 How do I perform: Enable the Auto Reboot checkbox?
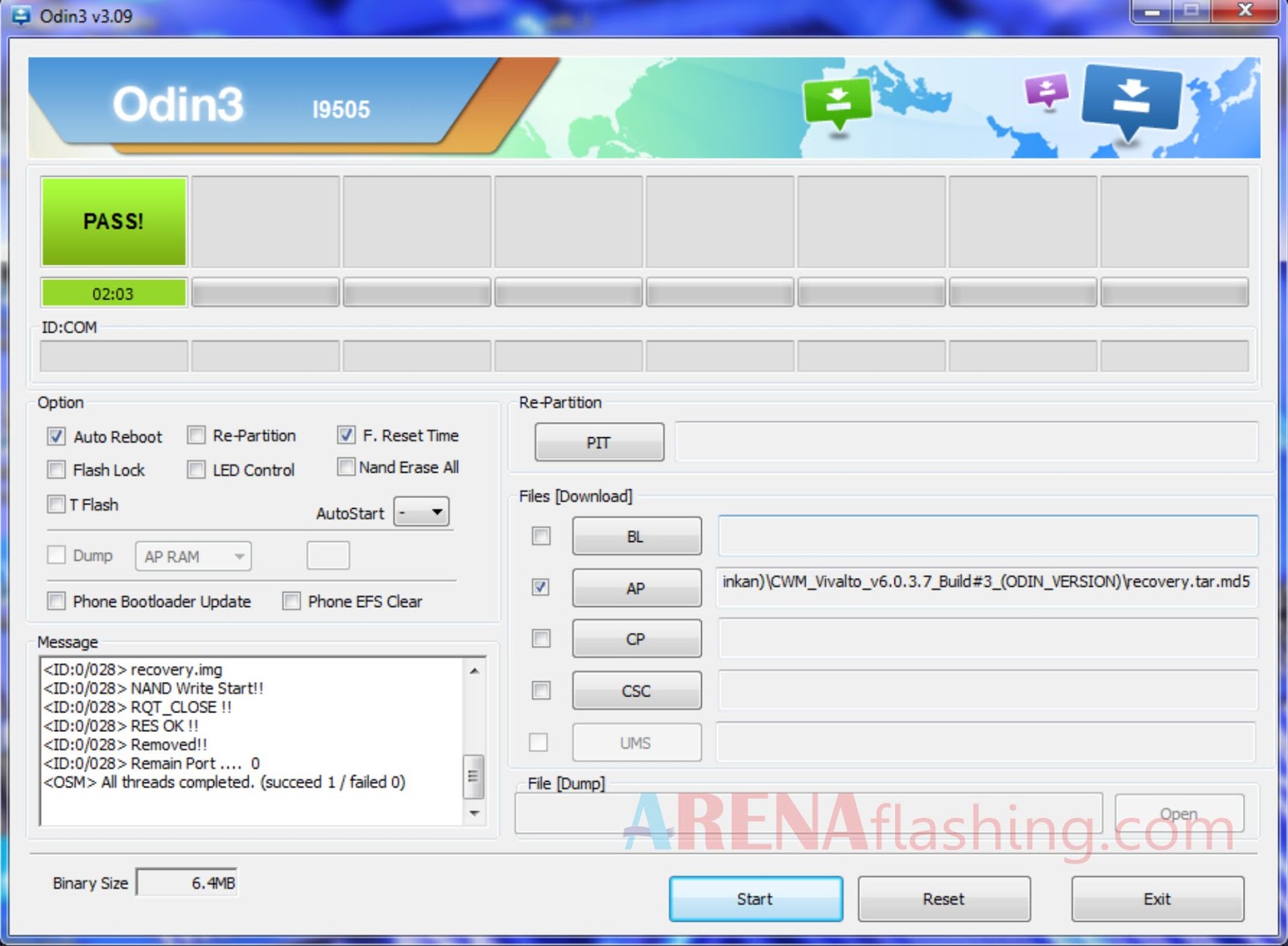point(56,436)
